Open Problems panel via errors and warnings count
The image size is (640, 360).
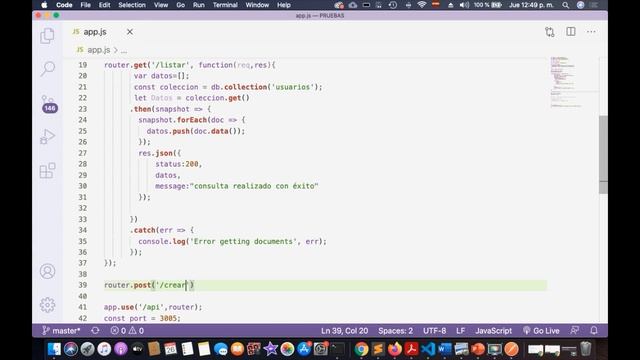127,331
